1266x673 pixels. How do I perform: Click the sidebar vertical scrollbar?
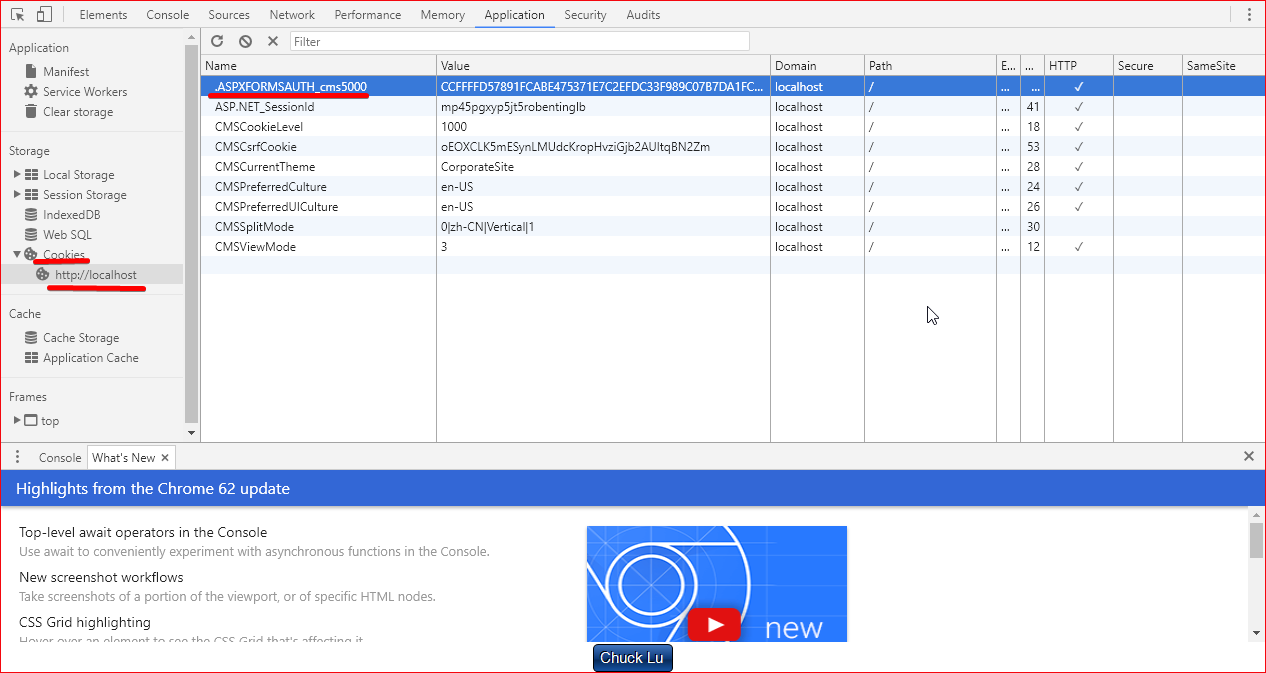(x=192, y=232)
